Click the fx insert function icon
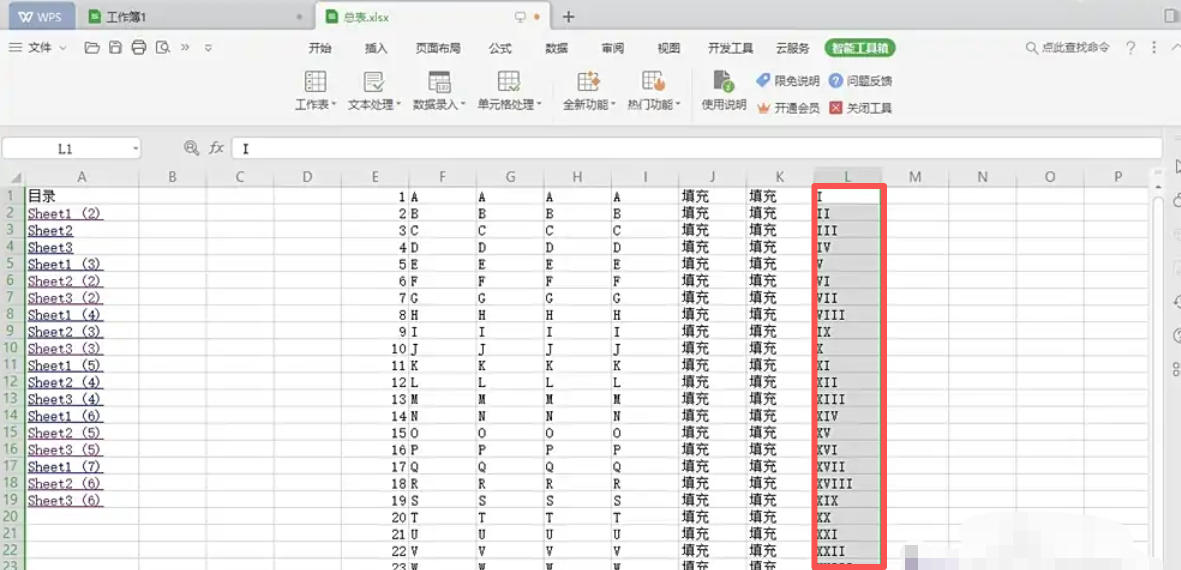 (x=216, y=148)
